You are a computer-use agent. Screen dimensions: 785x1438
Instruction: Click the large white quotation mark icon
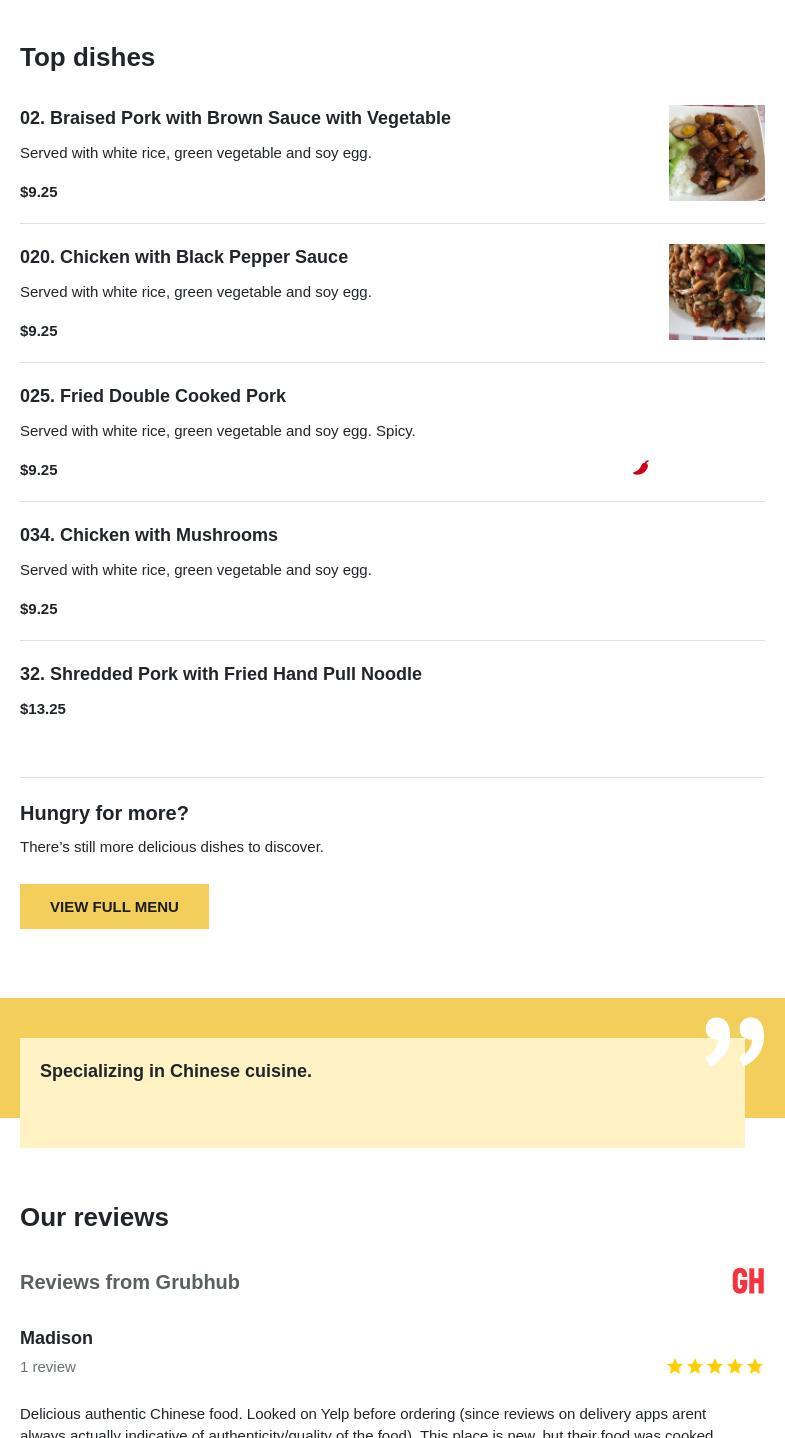tap(734, 1041)
